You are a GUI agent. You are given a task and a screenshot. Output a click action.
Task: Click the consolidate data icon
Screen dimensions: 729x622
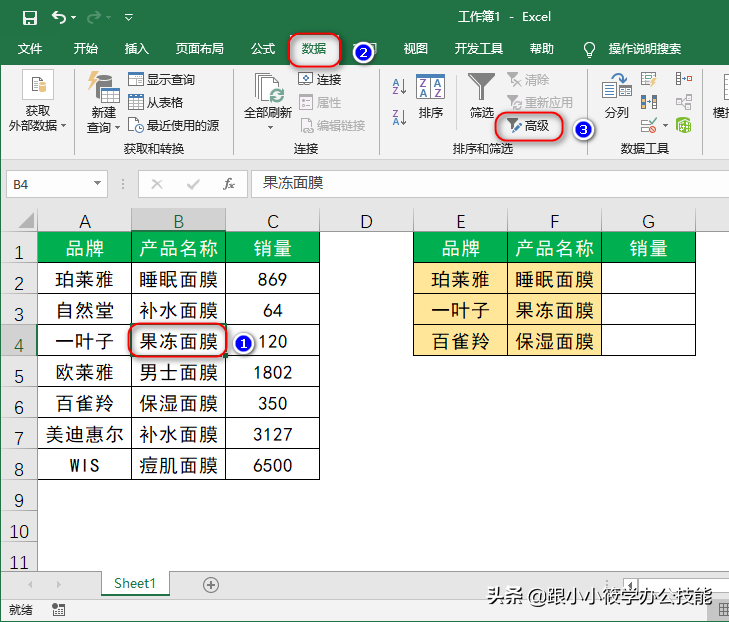pyautogui.click(x=683, y=79)
